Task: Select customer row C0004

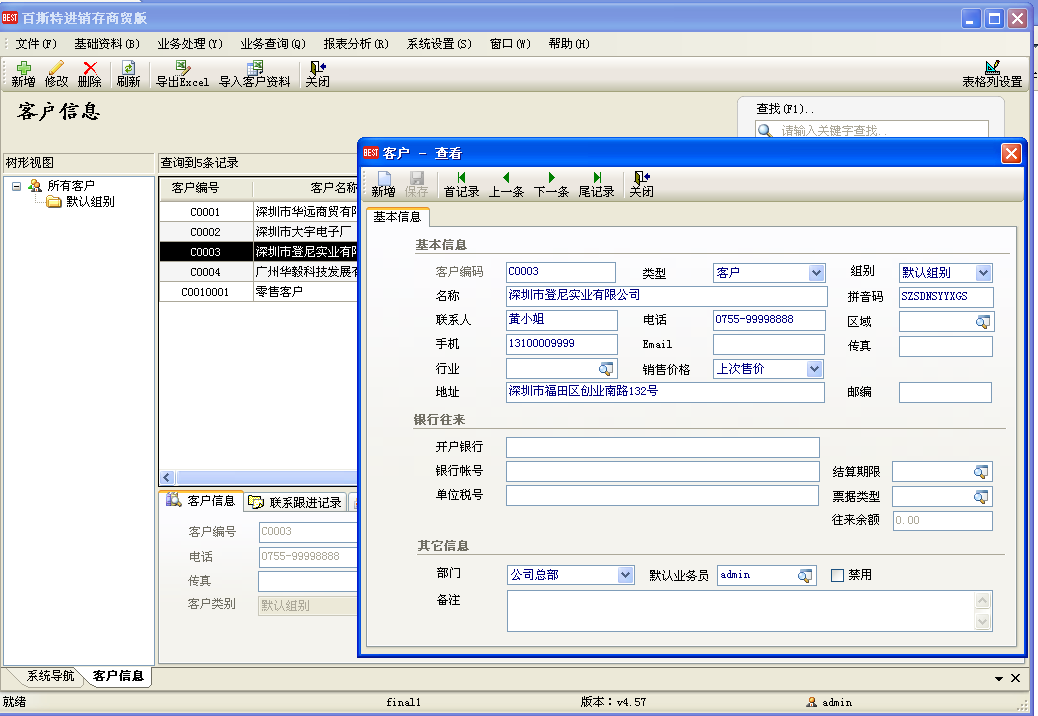Action: [205, 272]
